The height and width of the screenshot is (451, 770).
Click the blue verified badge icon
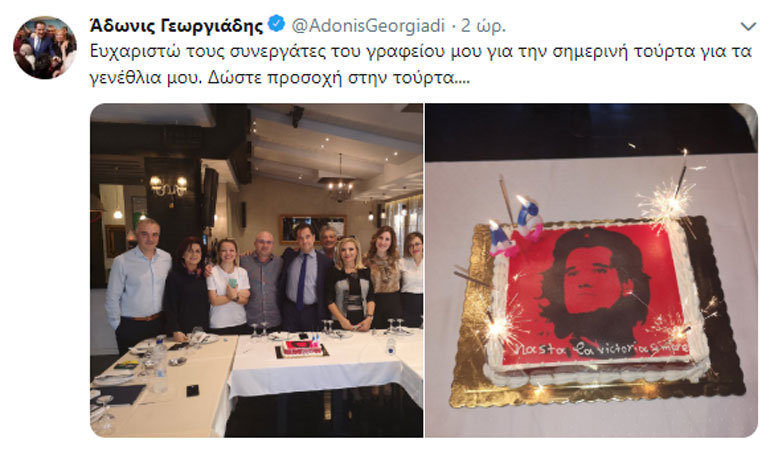[277, 24]
